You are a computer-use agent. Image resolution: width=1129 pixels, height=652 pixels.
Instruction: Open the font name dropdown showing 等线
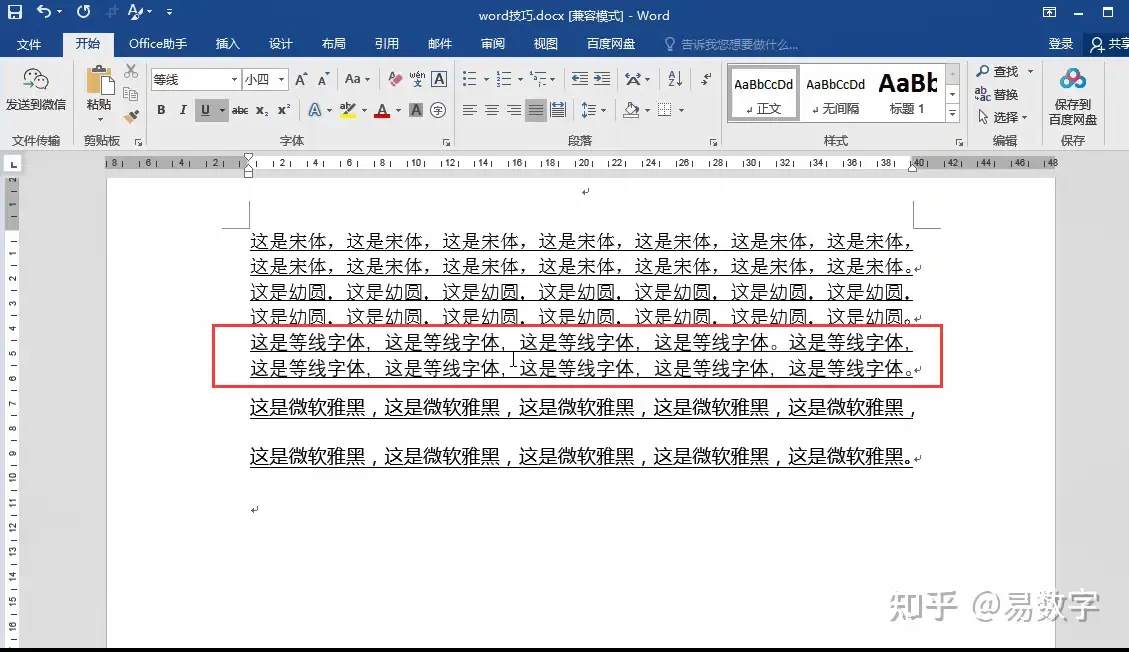click(234, 78)
